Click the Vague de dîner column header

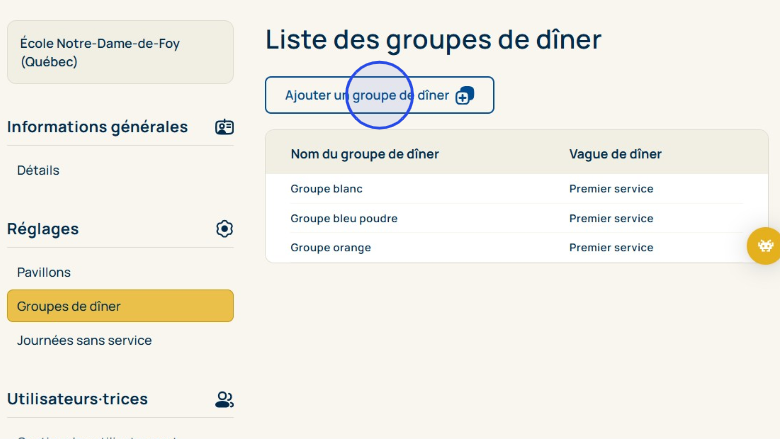pyautogui.click(x=615, y=154)
